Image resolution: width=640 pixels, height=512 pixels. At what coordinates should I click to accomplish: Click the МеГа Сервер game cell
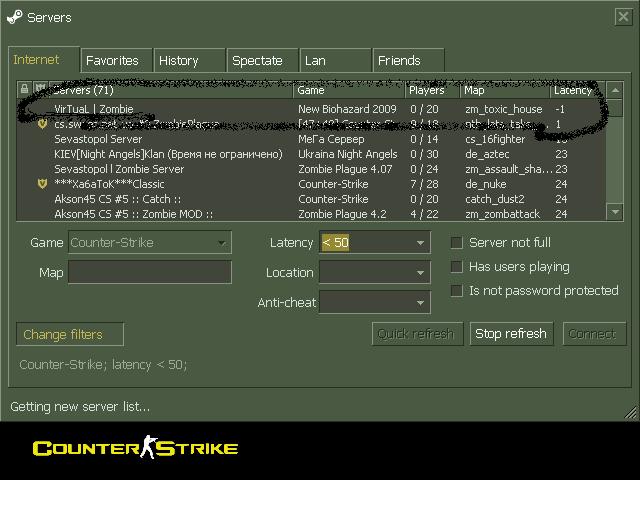tap(331, 139)
